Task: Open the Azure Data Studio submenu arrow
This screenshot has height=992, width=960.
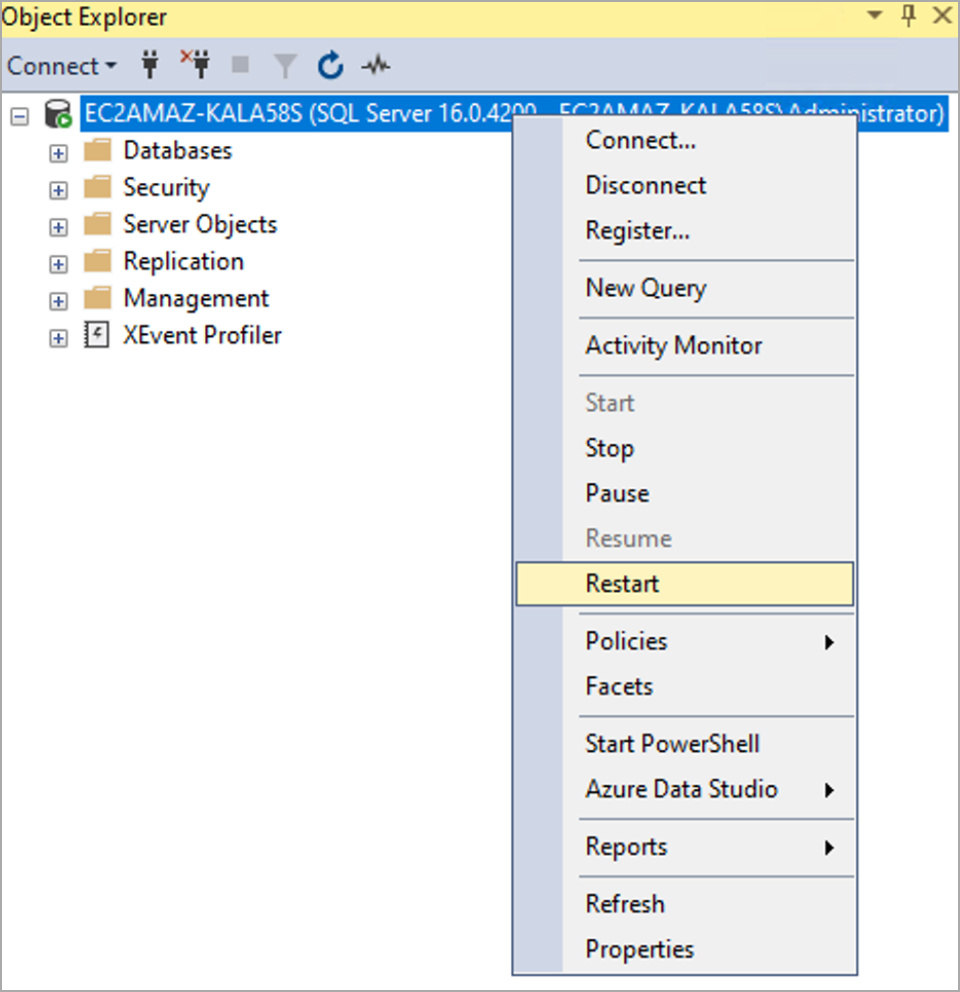Action: (x=829, y=790)
